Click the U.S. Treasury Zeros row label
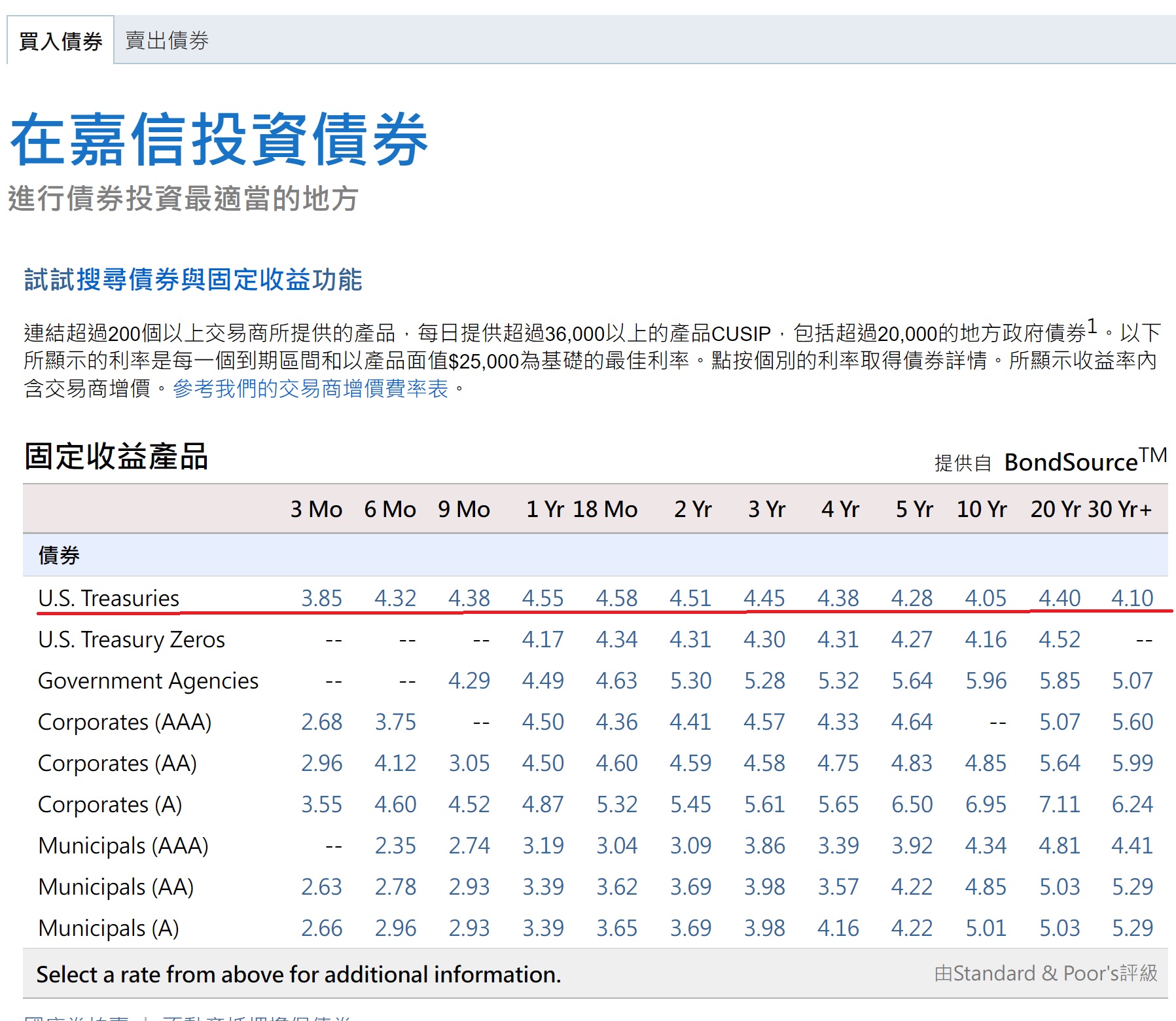The image size is (1176, 1021). pyautogui.click(x=132, y=639)
